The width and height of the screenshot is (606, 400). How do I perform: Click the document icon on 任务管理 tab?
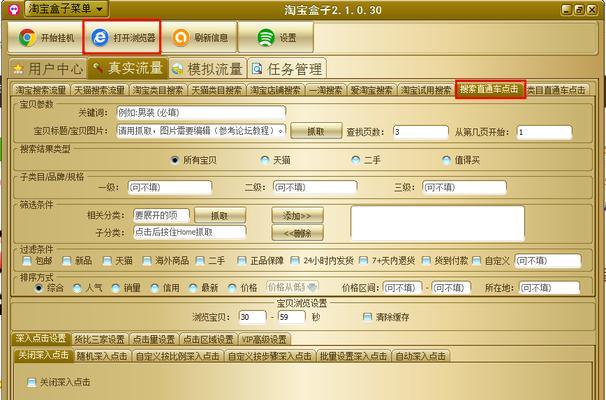tap(257, 69)
